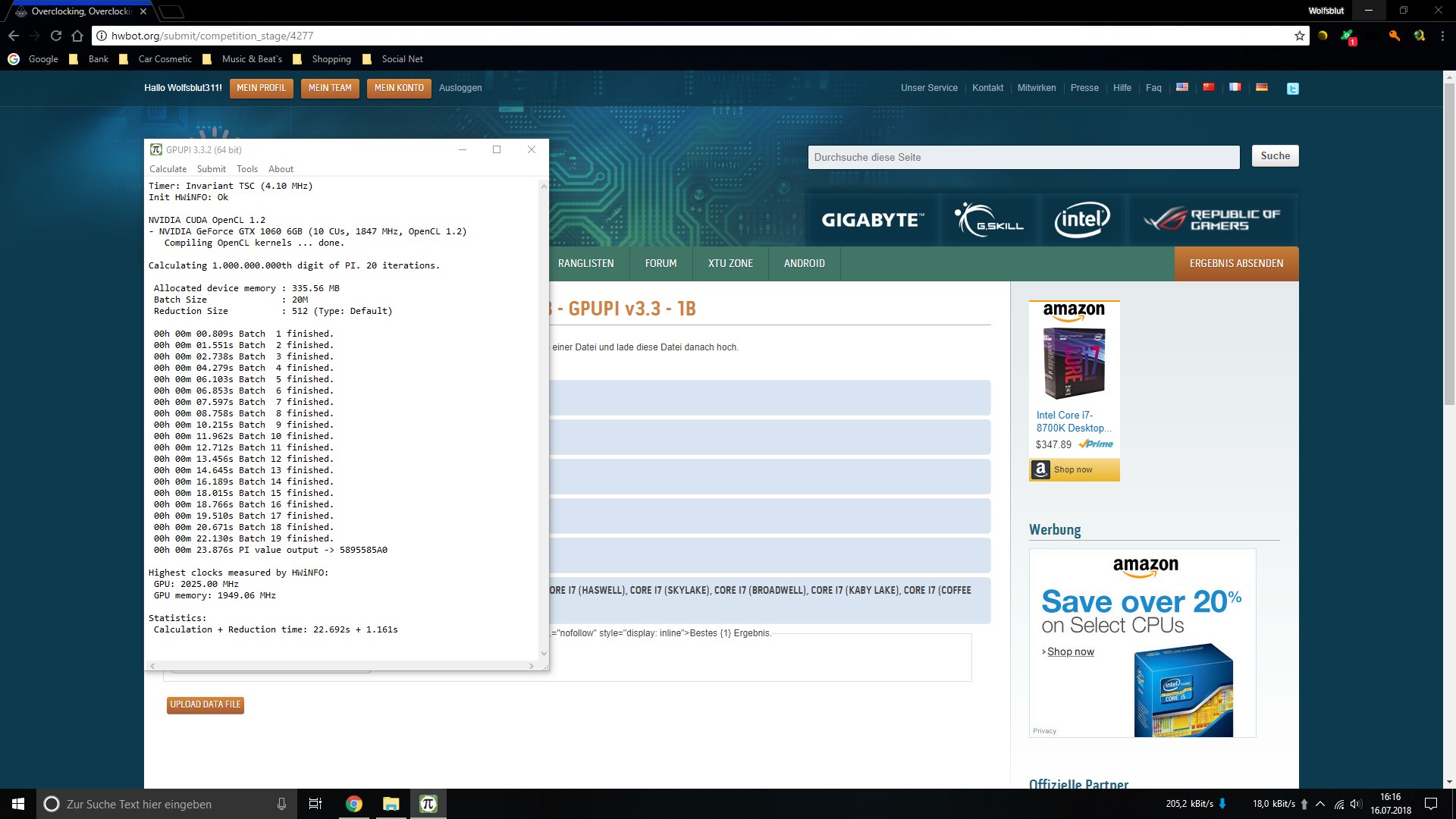Open Windows Start menu
This screenshot has width=1456, height=819.
pyautogui.click(x=18, y=804)
